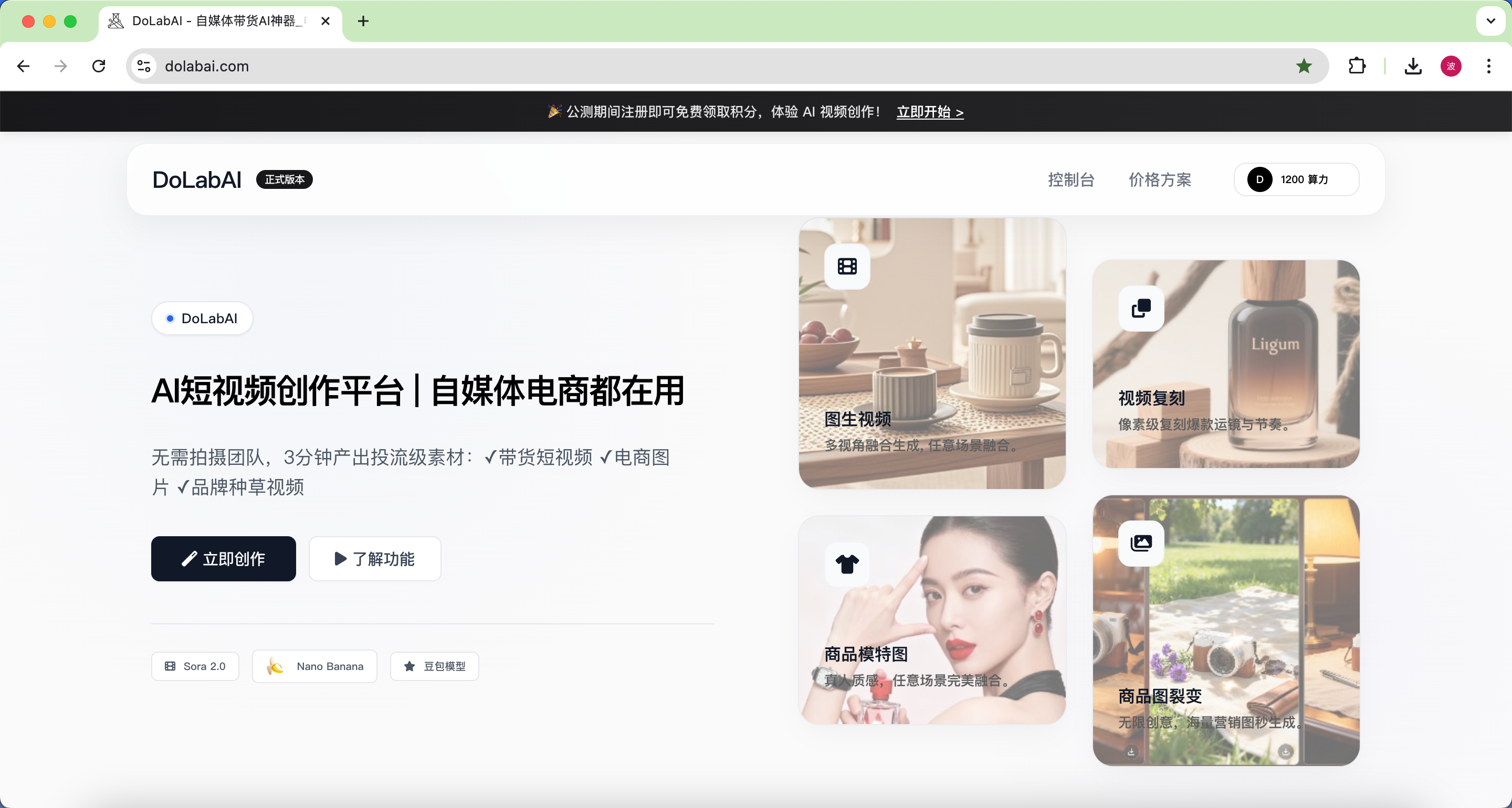
Task: Click the images icon on 商品图裂变 card
Action: pos(1141,543)
